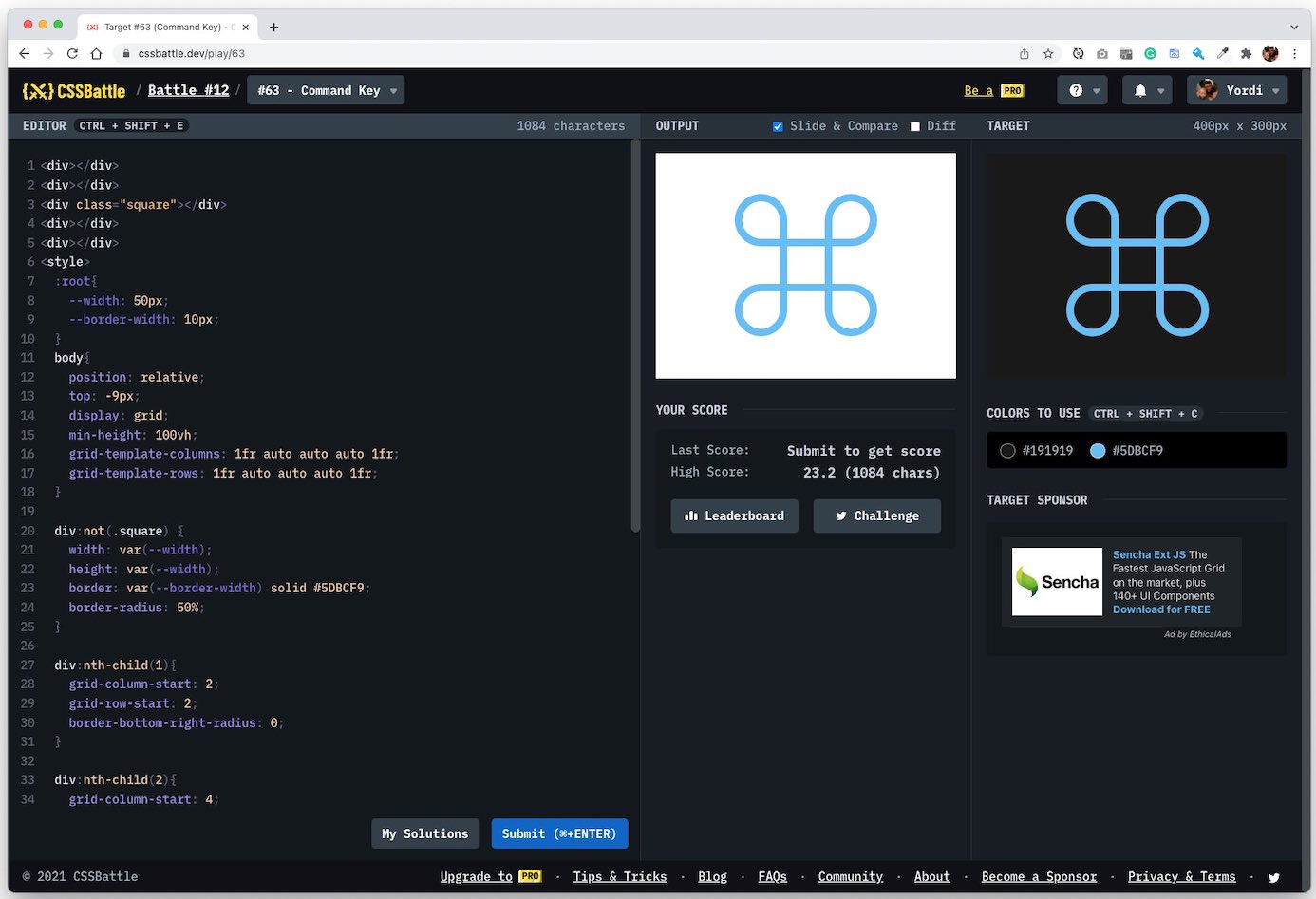Image resolution: width=1316 pixels, height=899 pixels.
Task: Click the output preview canvas
Action: tap(806, 266)
